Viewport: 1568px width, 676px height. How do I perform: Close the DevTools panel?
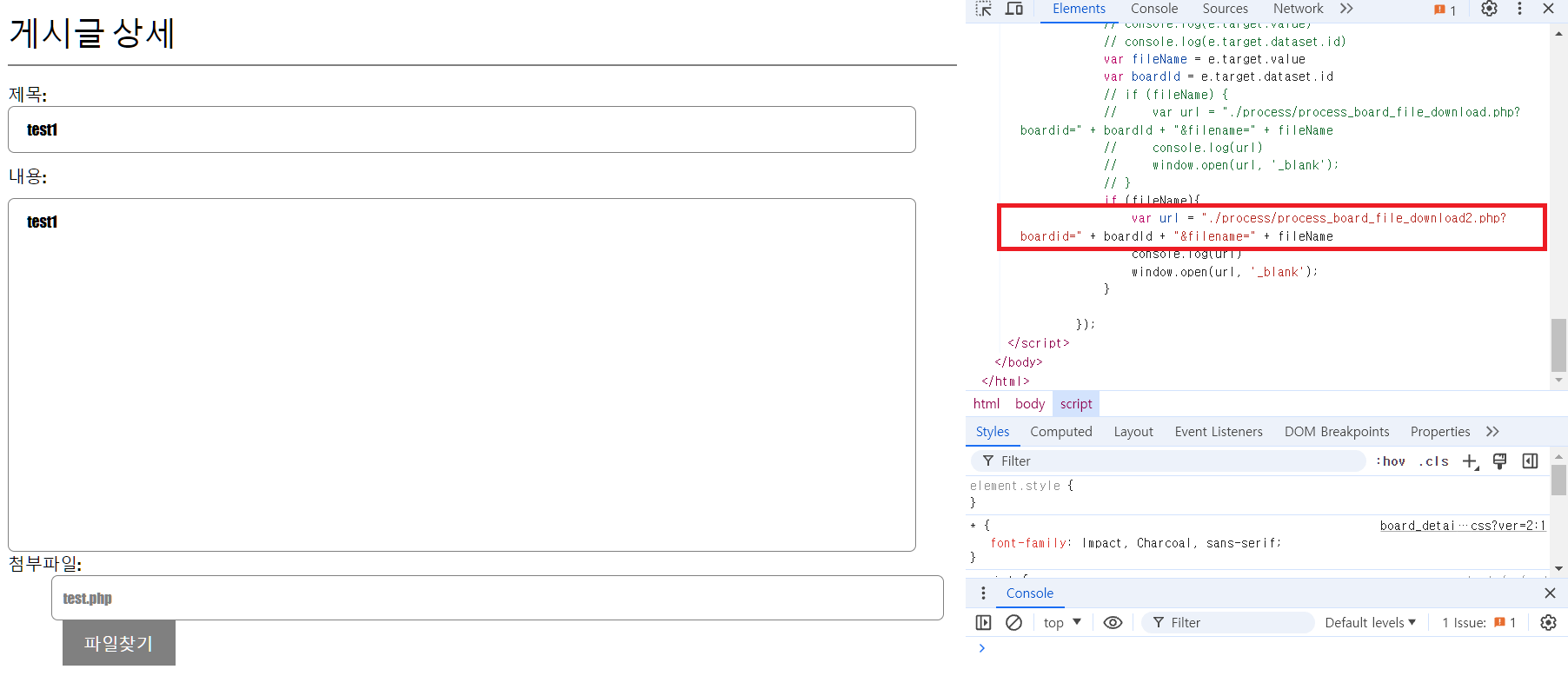point(1548,9)
